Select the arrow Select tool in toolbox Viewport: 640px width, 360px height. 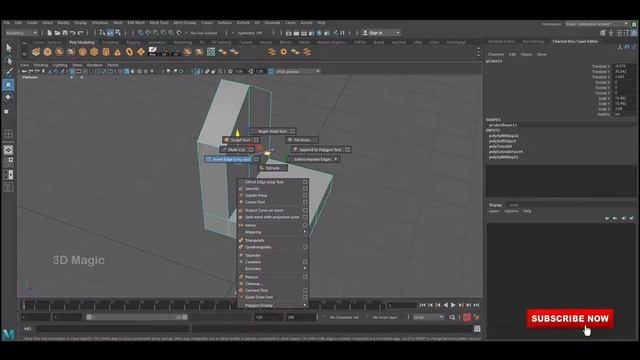tap(9, 48)
